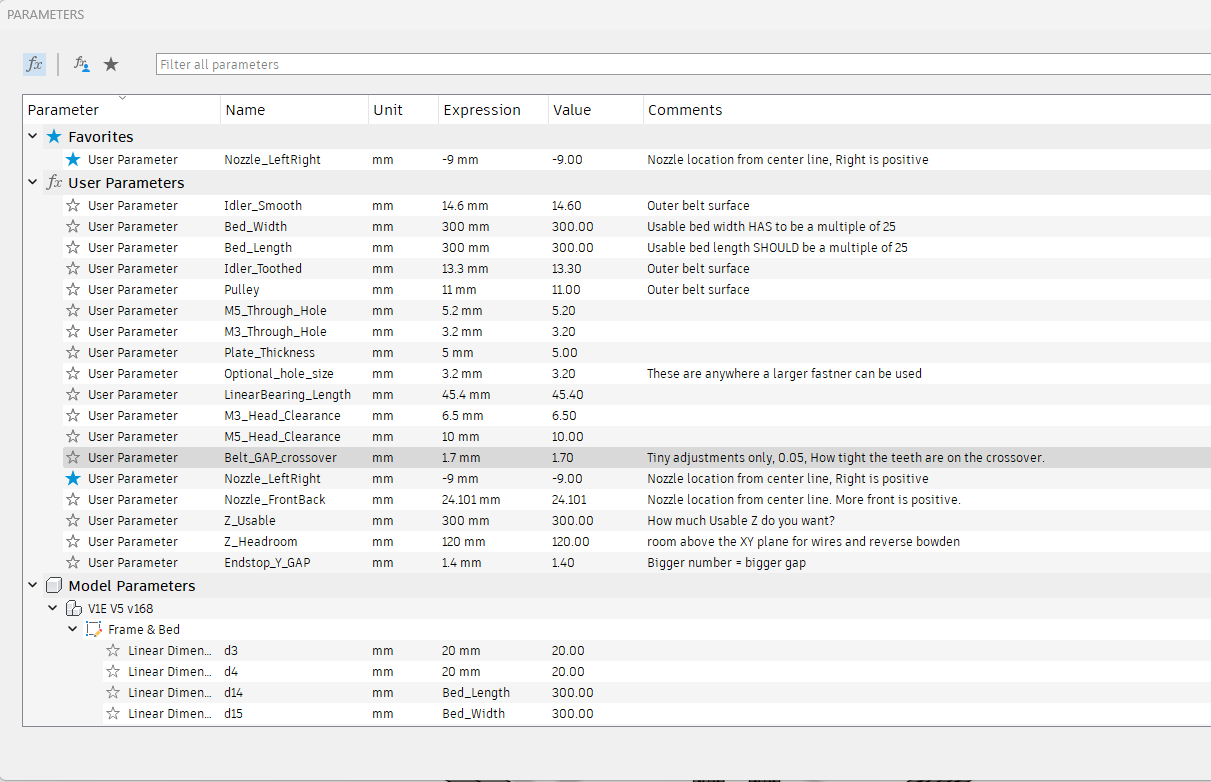Select the user parameters filter icon
This screenshot has height=782, width=1211.
(x=81, y=64)
